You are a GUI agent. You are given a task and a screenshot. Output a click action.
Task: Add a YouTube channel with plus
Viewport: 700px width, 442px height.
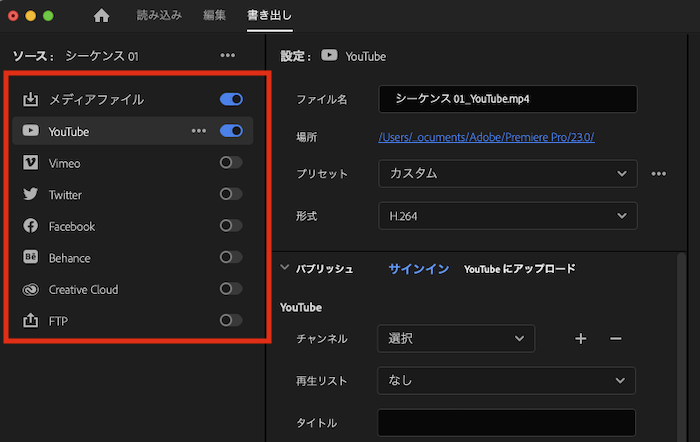click(580, 338)
